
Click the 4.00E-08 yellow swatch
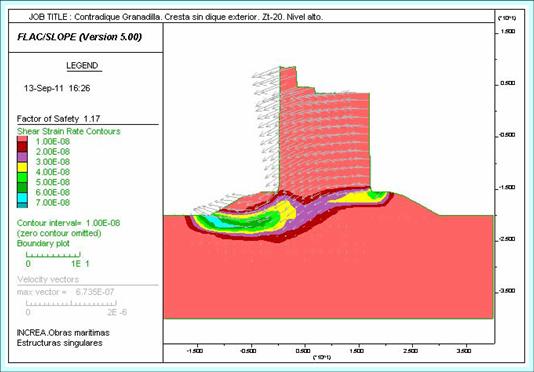pos(22,167)
